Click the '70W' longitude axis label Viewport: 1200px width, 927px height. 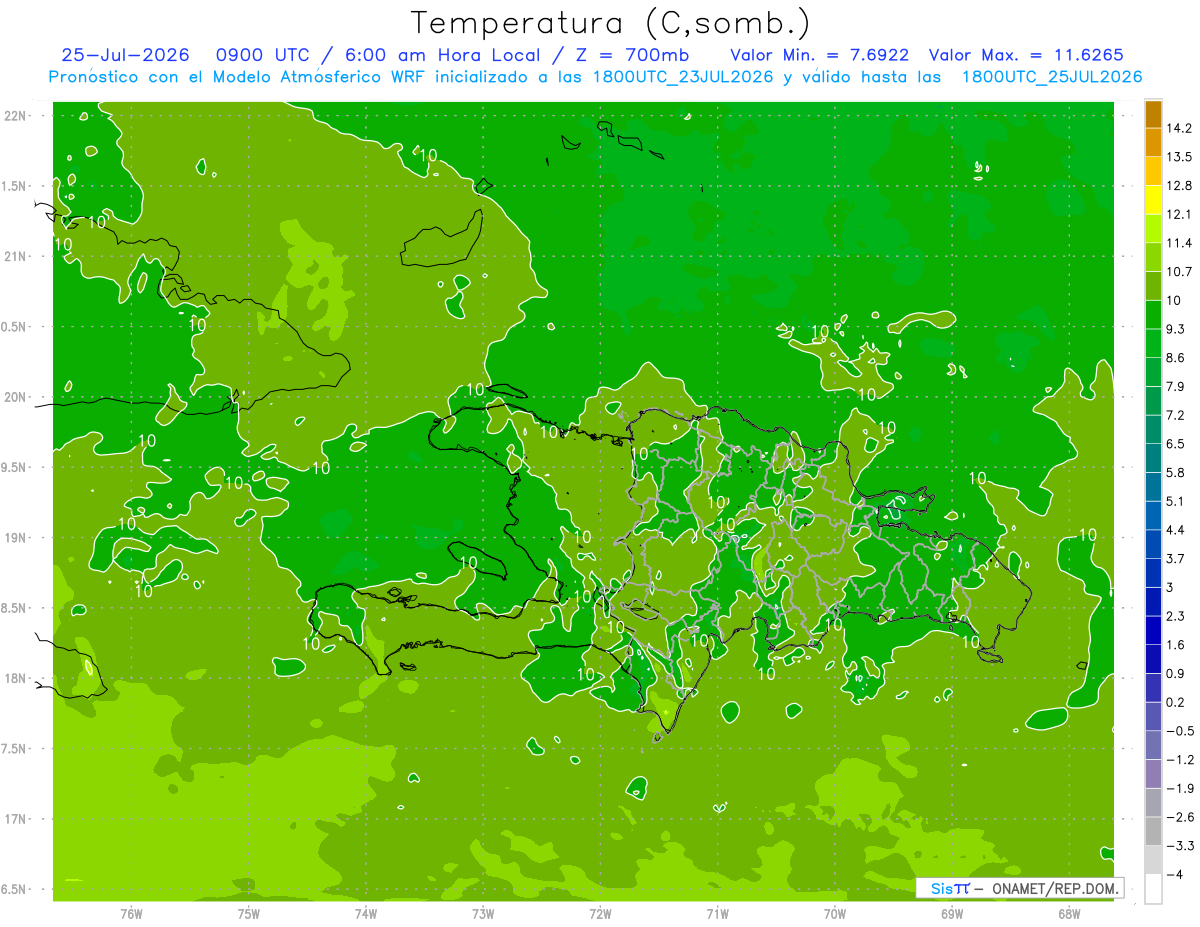[x=835, y=914]
